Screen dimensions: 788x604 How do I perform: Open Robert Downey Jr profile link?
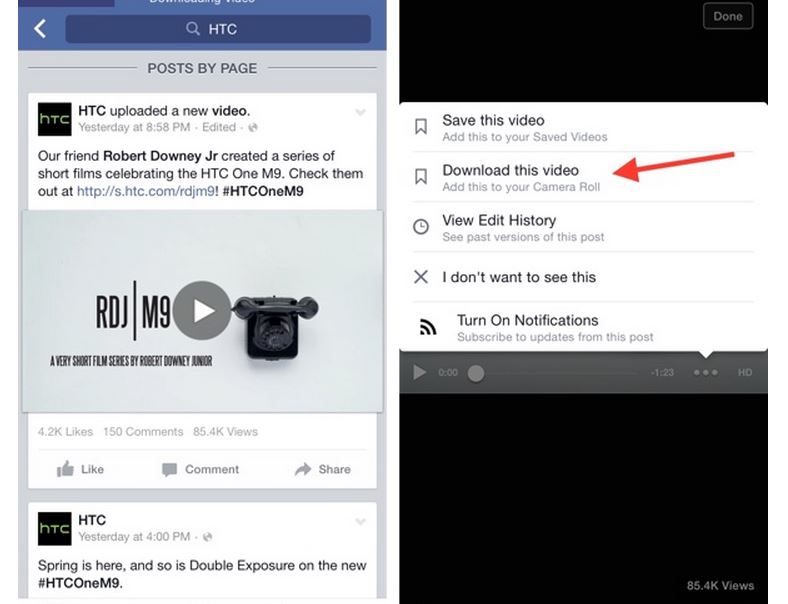[x=160, y=156]
